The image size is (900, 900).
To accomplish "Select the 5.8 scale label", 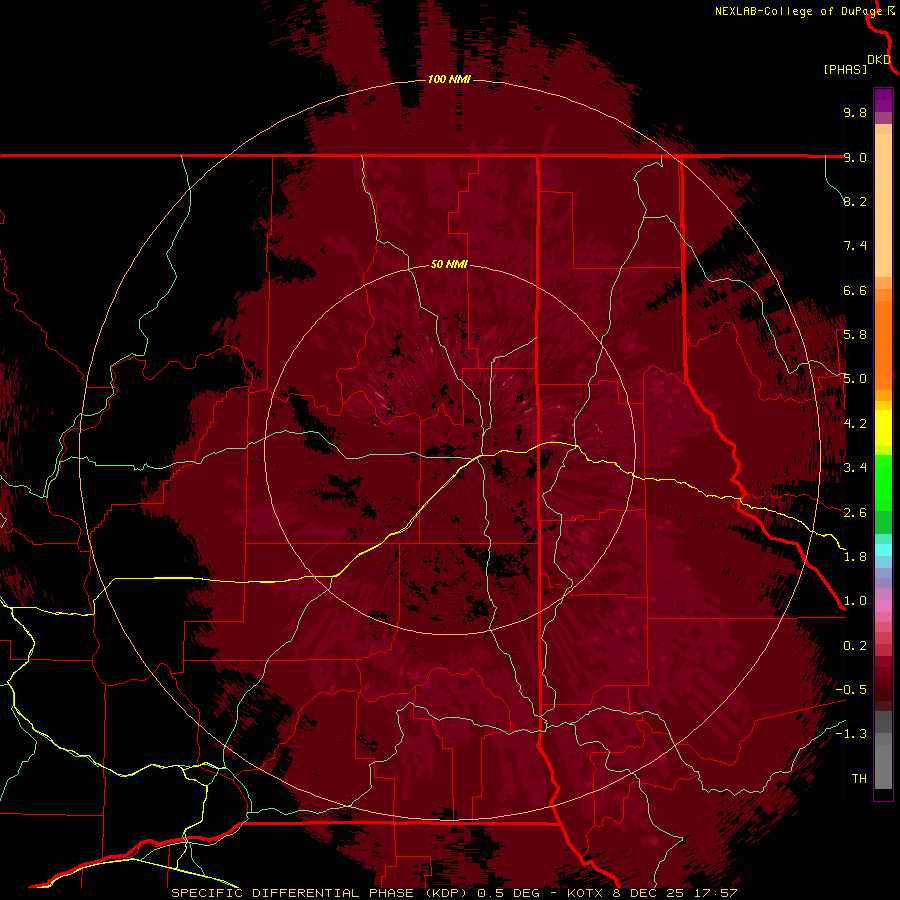I will point(855,335).
